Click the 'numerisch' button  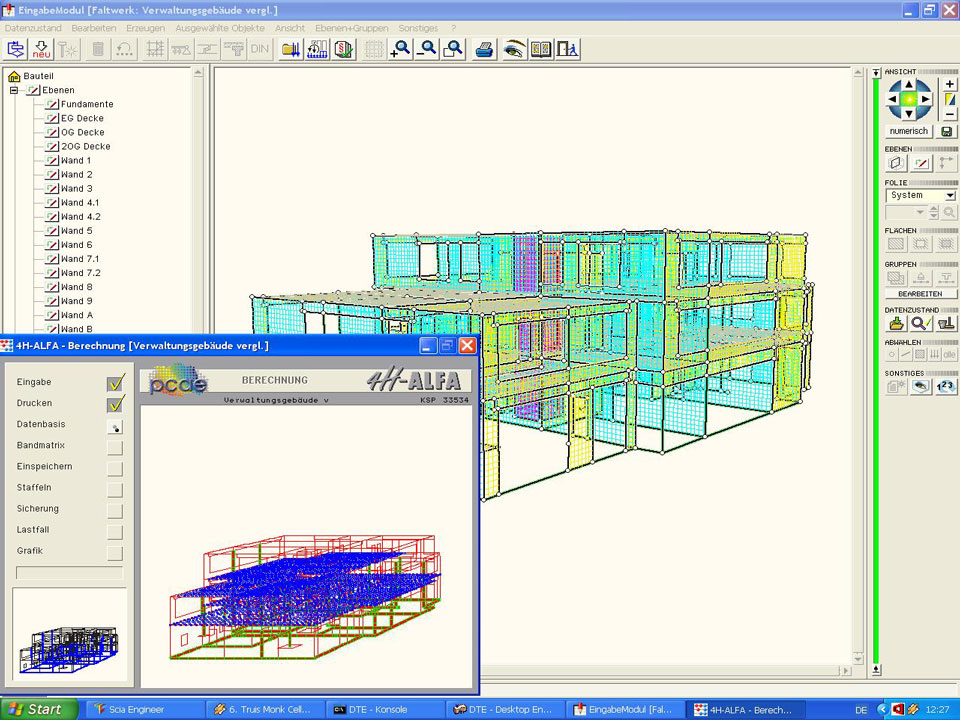click(909, 131)
